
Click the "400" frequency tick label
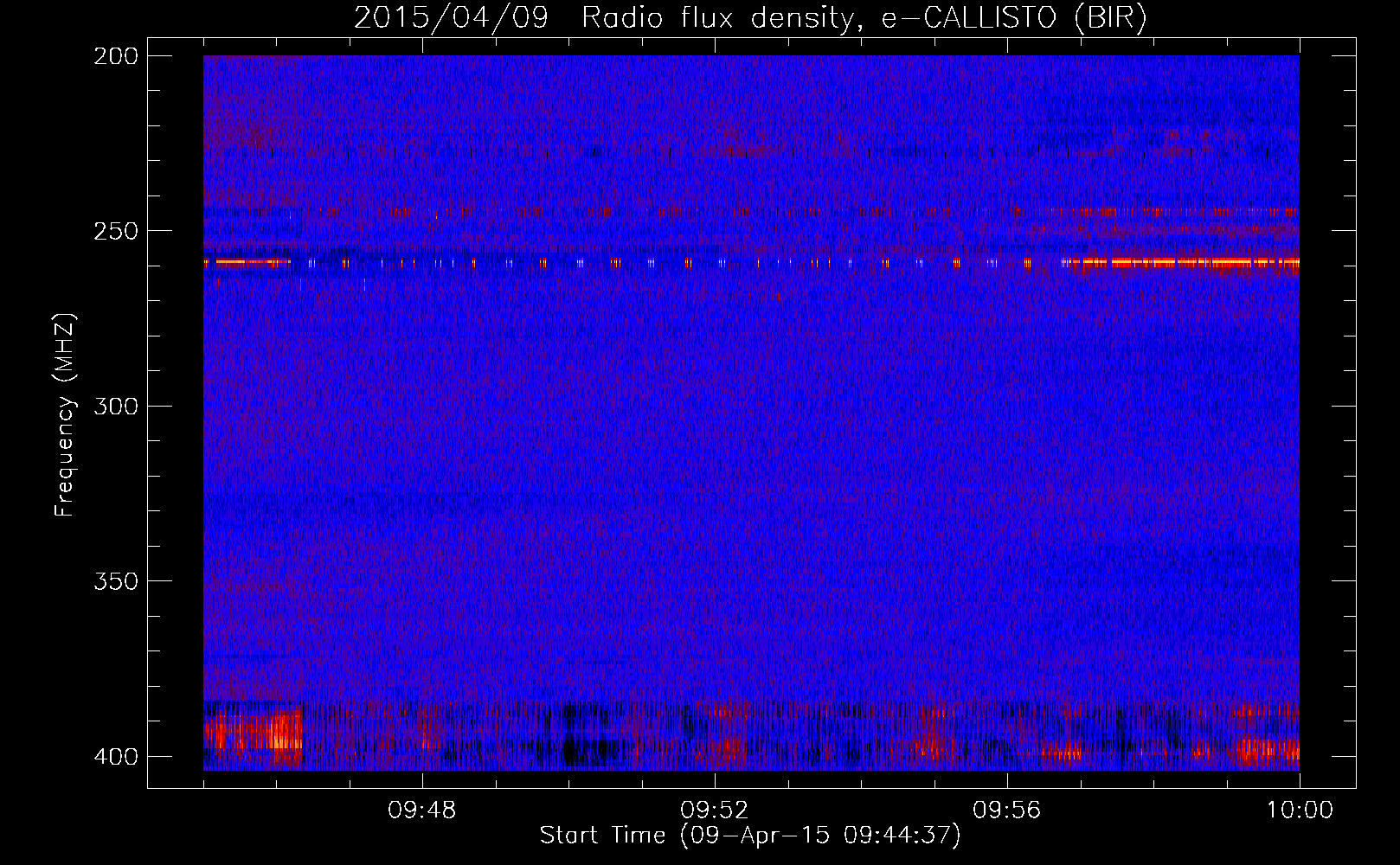coord(116,757)
